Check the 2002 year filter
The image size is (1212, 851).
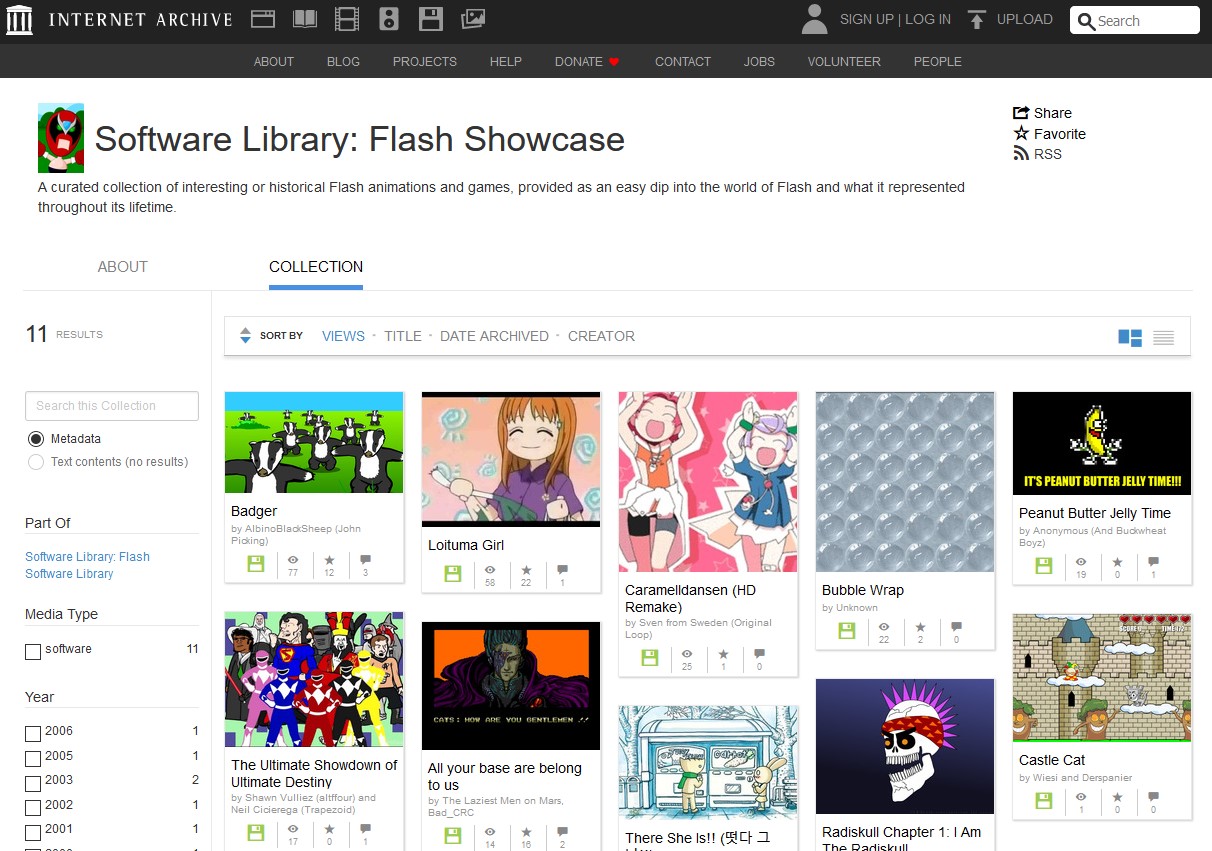click(x=33, y=808)
